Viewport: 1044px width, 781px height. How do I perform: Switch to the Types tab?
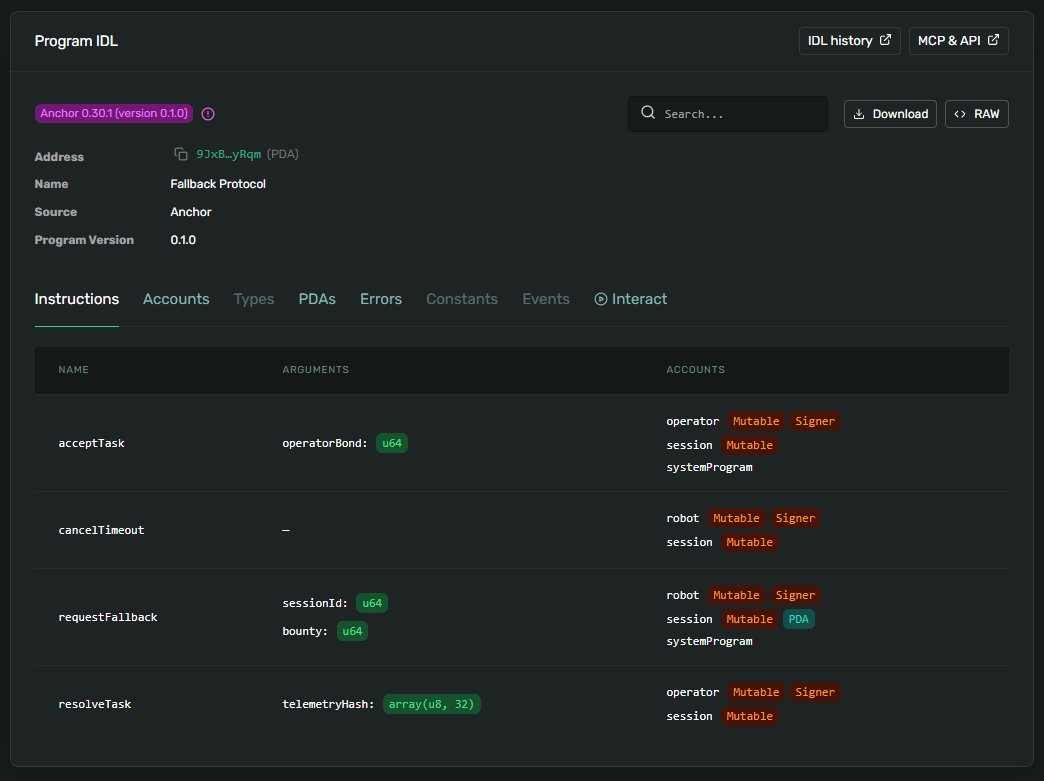254,299
